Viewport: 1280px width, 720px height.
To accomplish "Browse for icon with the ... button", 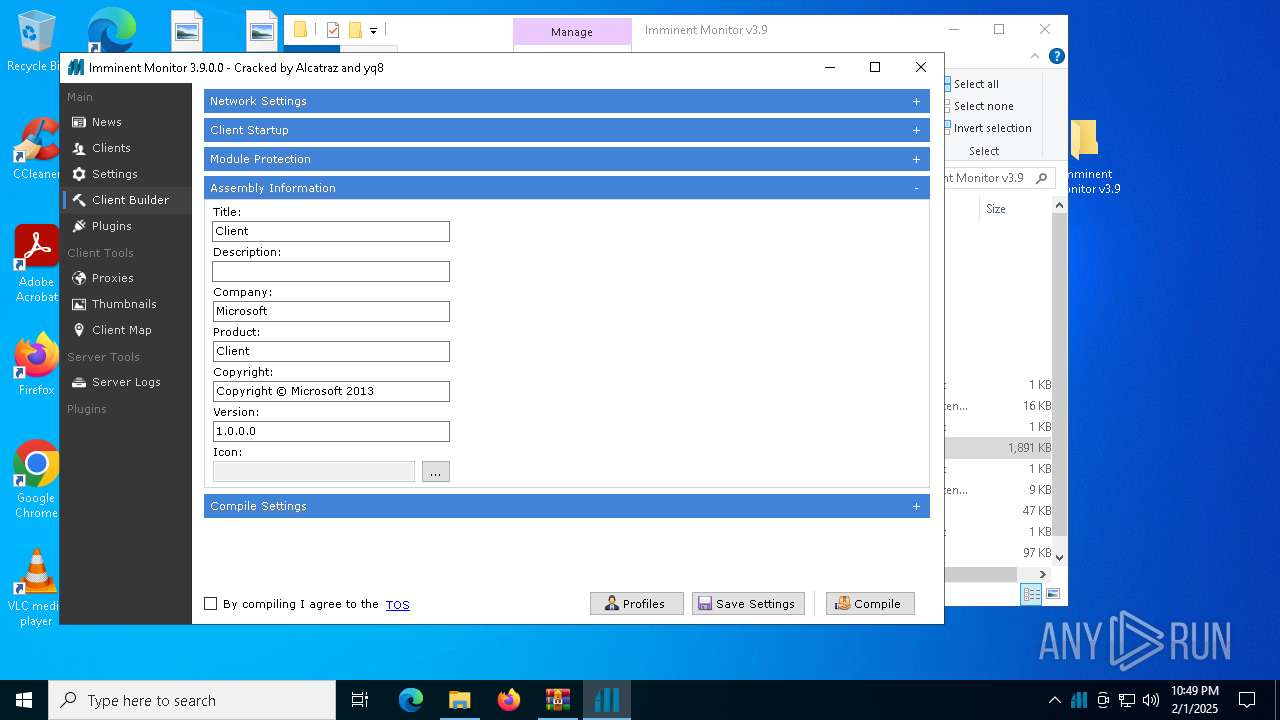I will (436, 471).
